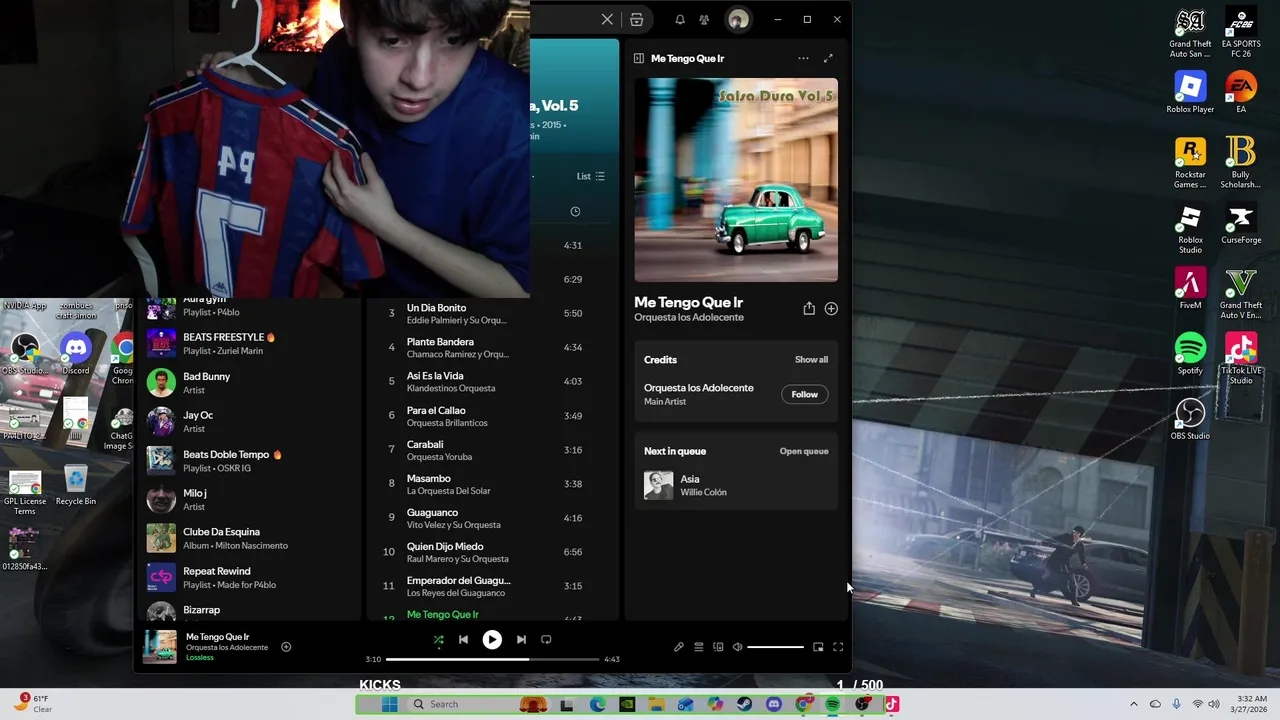Toggle shuffle in the Spotify player
The image size is (1280, 720).
(x=438, y=640)
